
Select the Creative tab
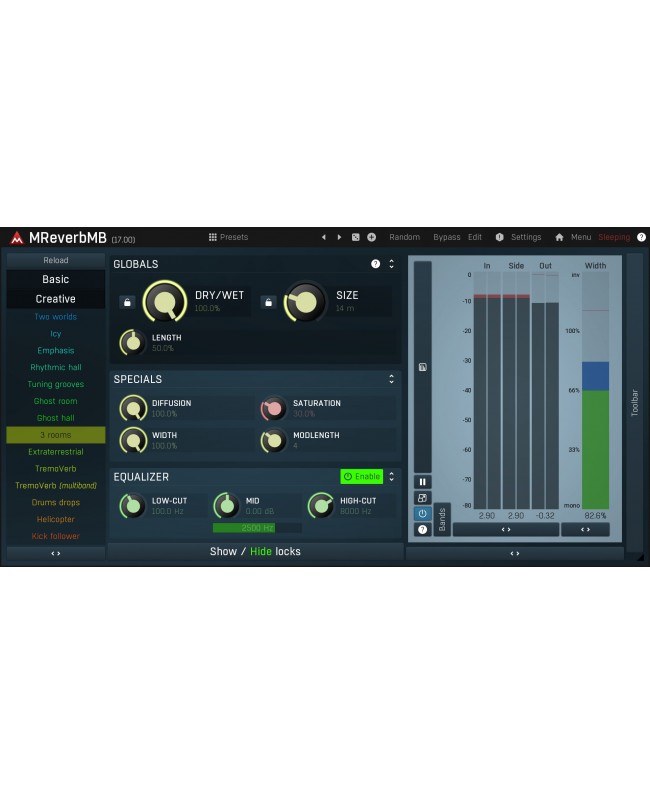pos(56,299)
